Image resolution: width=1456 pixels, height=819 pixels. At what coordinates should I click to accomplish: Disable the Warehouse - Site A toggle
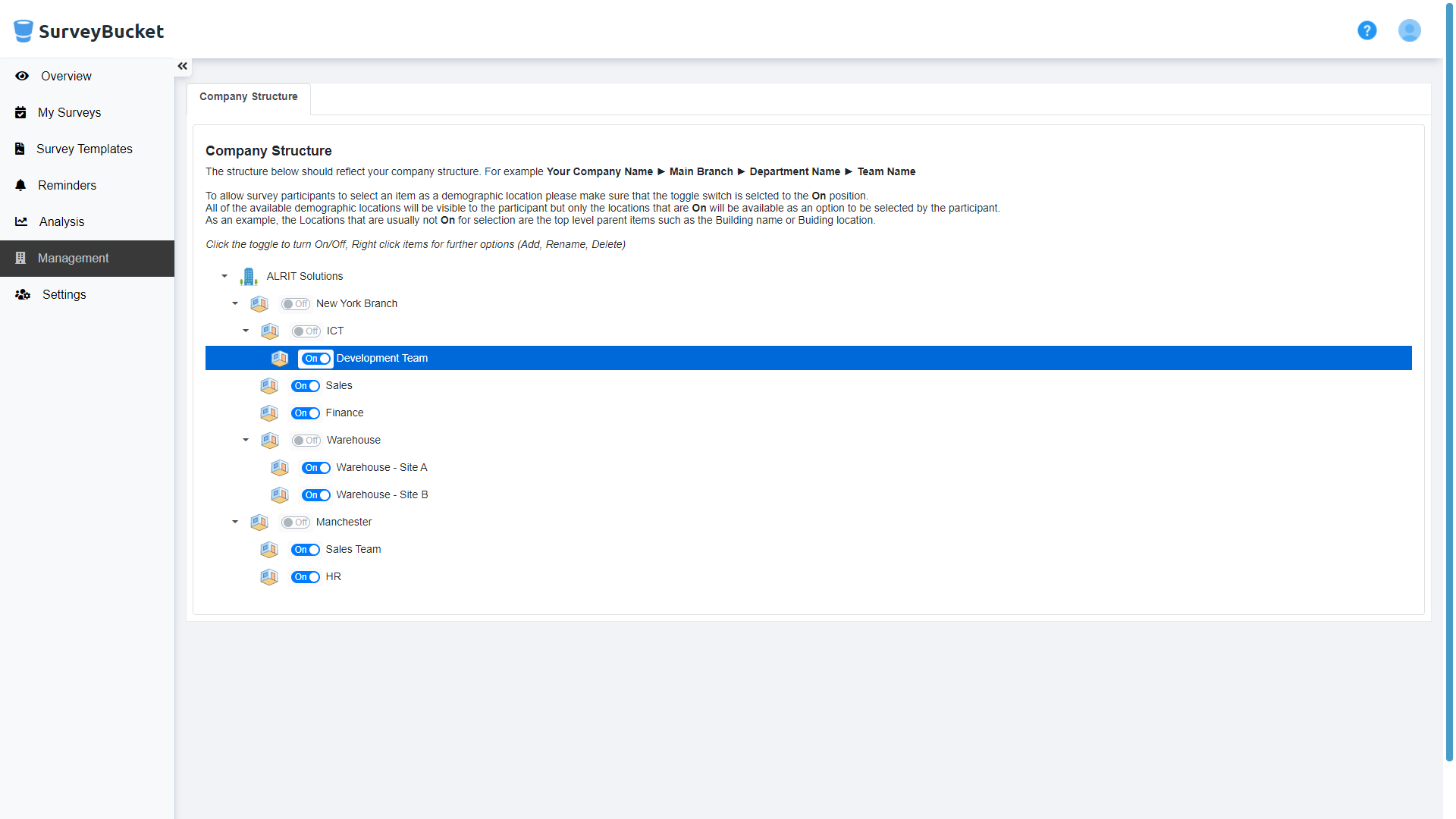coord(316,468)
